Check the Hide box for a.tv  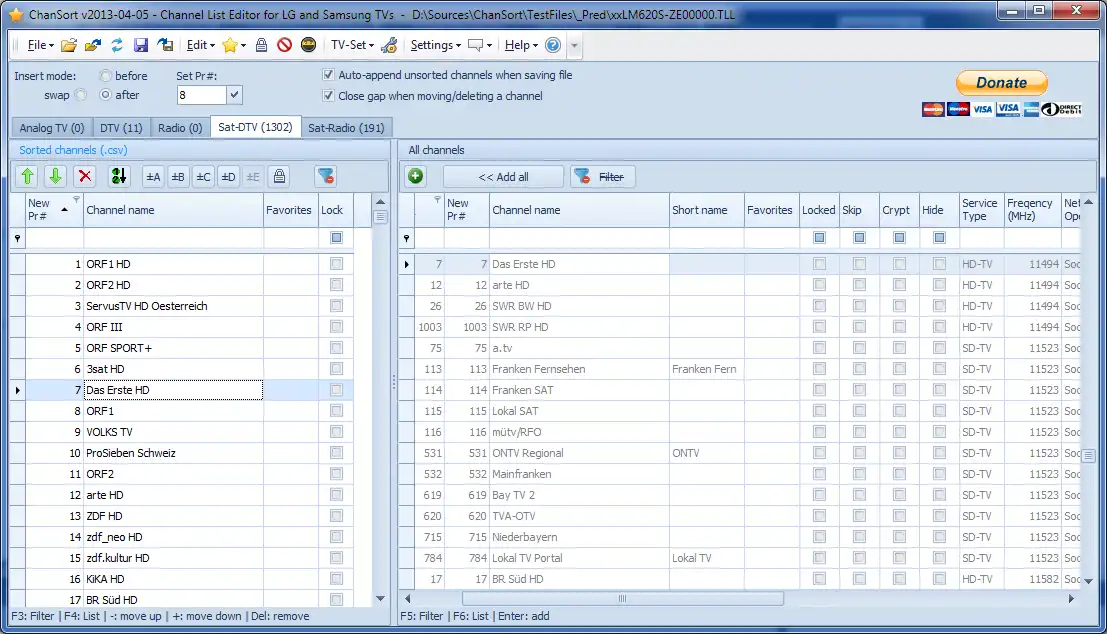click(939, 347)
